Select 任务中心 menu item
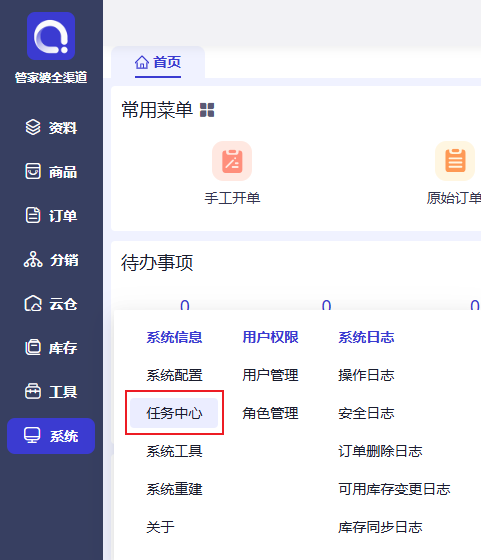 point(174,413)
